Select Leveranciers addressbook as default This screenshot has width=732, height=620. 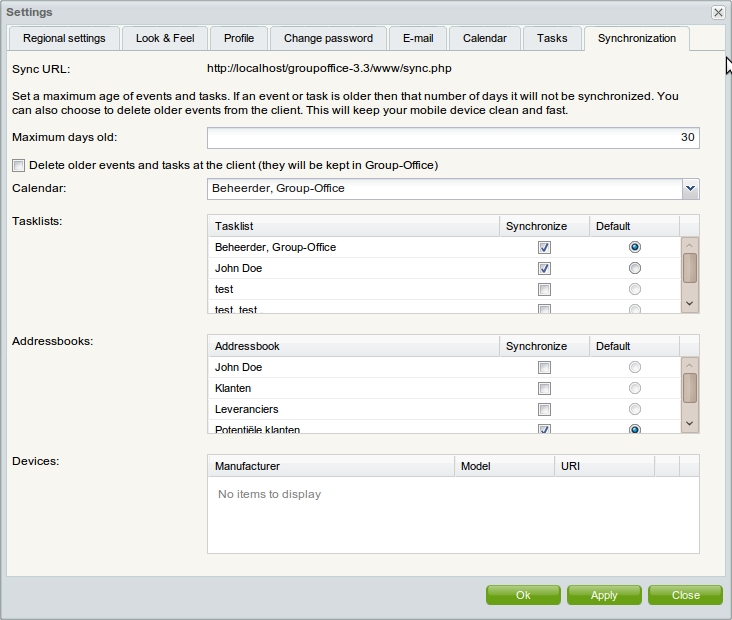(x=634, y=409)
